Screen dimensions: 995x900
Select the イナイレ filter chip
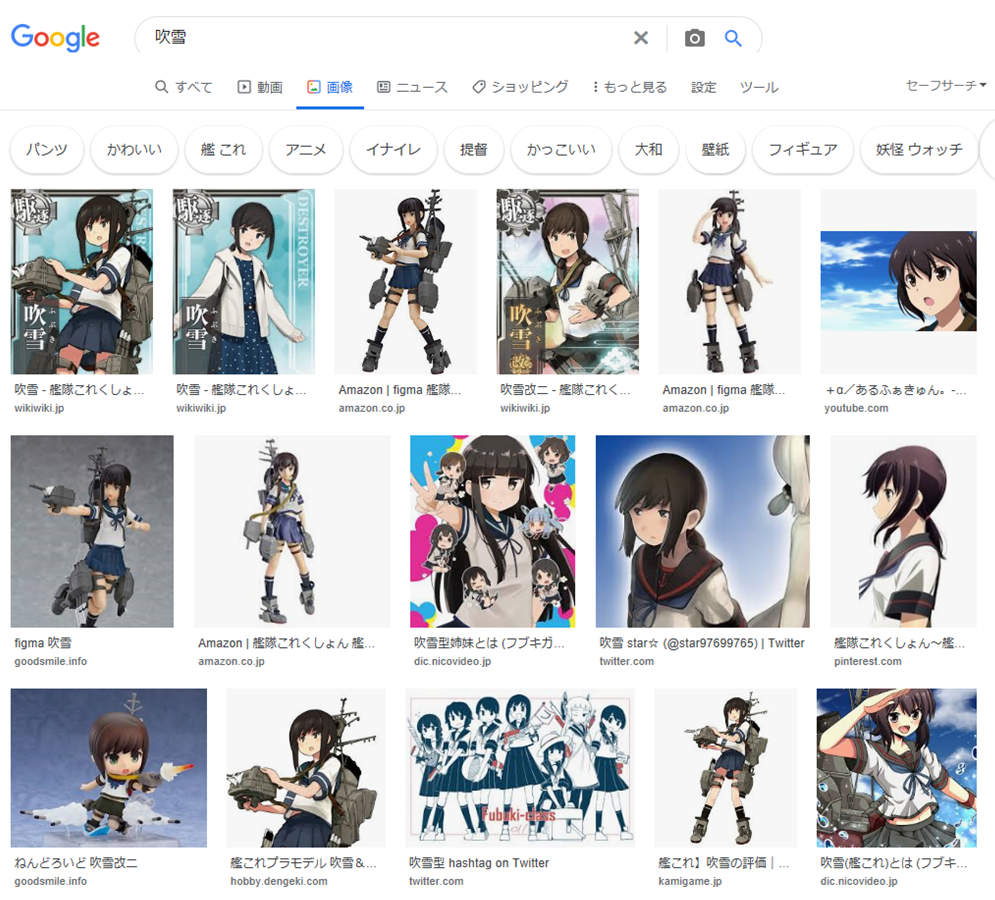click(x=393, y=150)
